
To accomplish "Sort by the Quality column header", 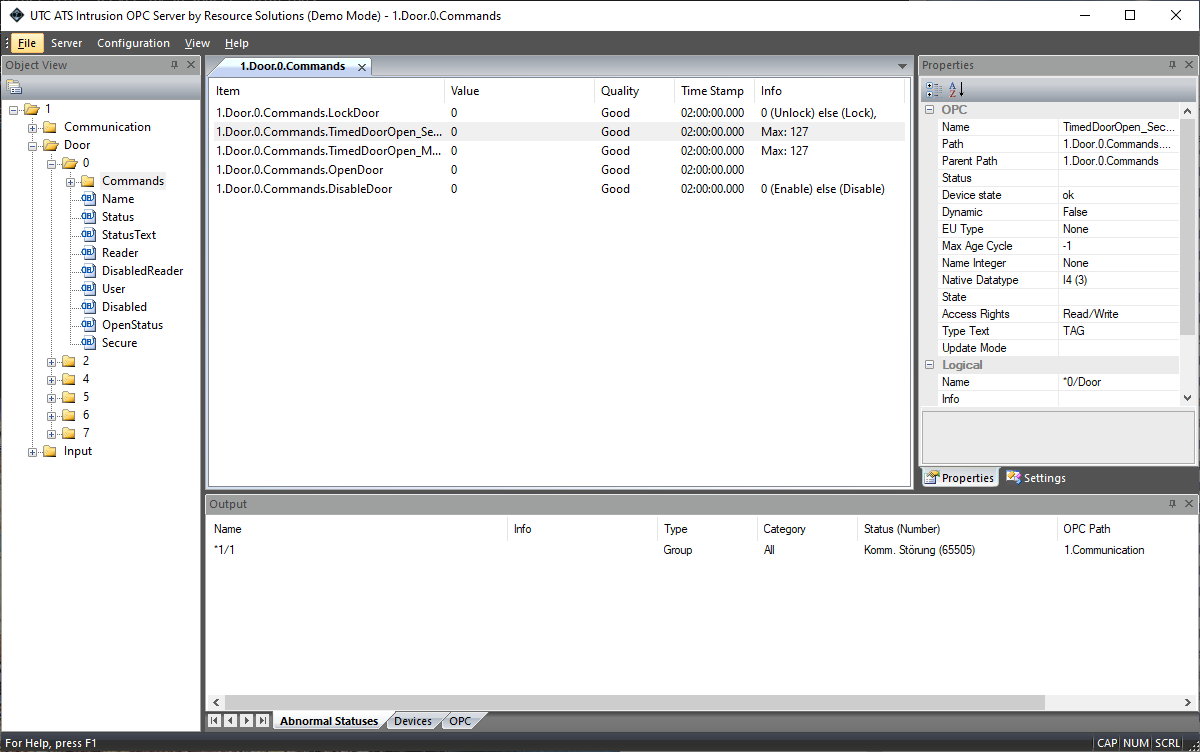I will [x=634, y=91].
